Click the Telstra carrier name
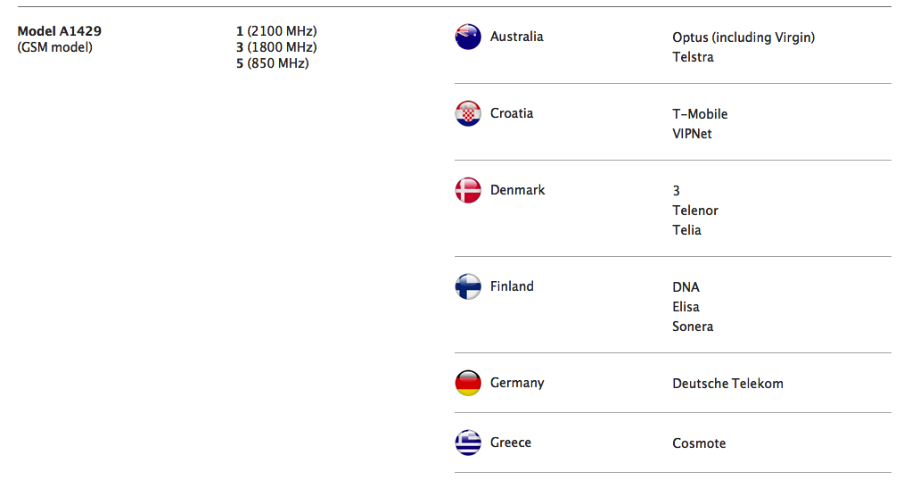 pyautogui.click(x=693, y=57)
